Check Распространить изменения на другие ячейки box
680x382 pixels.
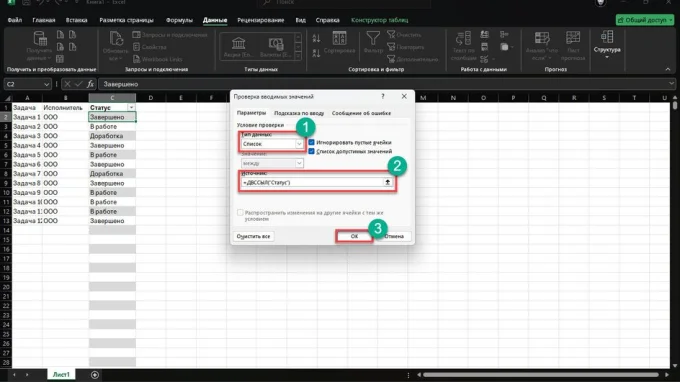tap(240, 213)
